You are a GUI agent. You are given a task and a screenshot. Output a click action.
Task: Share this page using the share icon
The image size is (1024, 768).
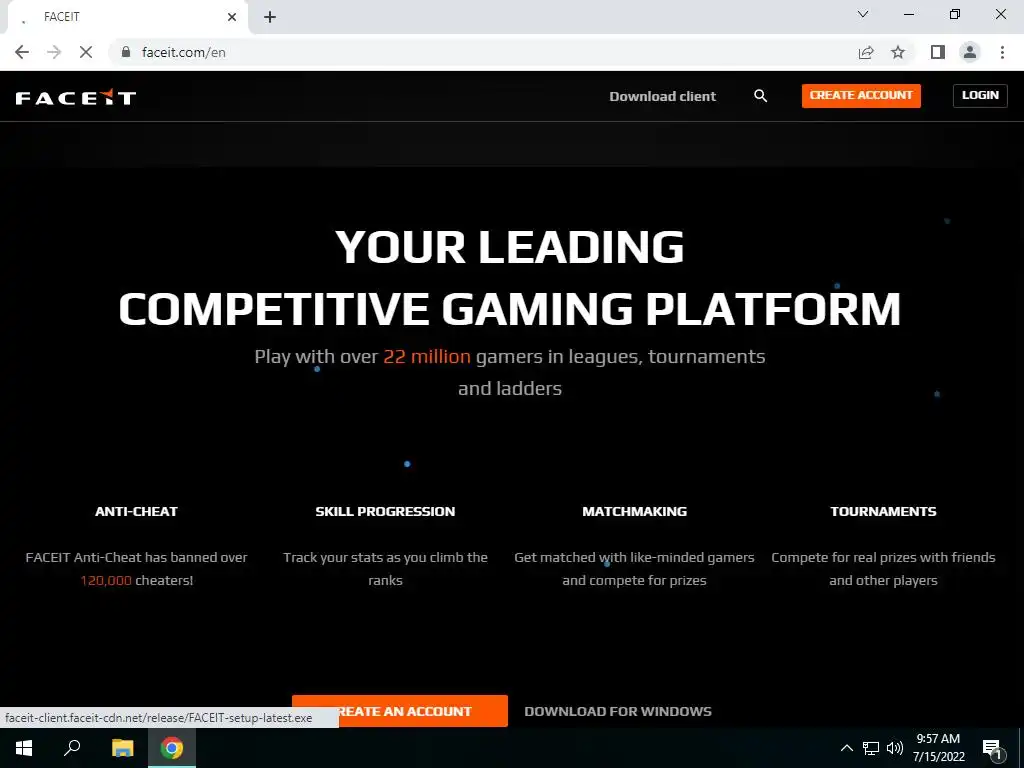tap(866, 52)
